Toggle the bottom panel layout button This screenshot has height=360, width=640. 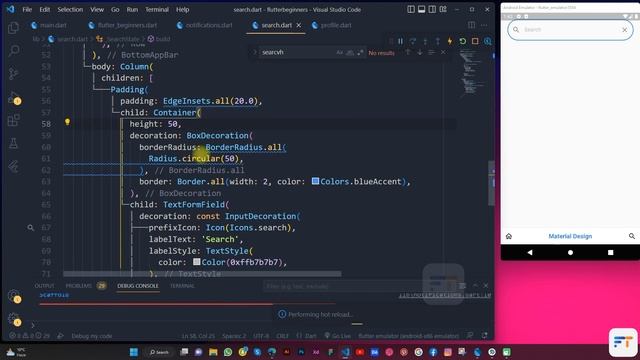pyautogui.click(x=422, y=9)
